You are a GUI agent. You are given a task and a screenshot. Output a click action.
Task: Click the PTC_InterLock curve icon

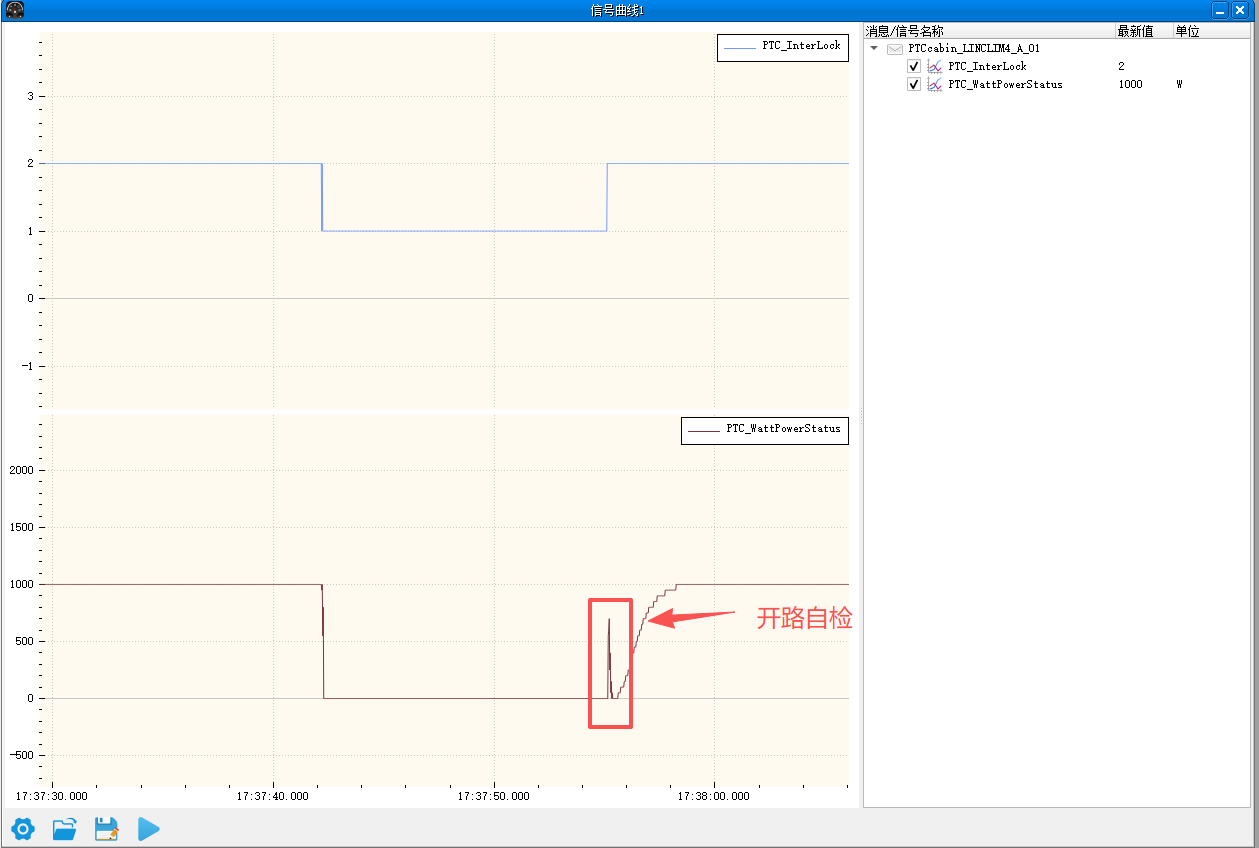click(x=934, y=66)
